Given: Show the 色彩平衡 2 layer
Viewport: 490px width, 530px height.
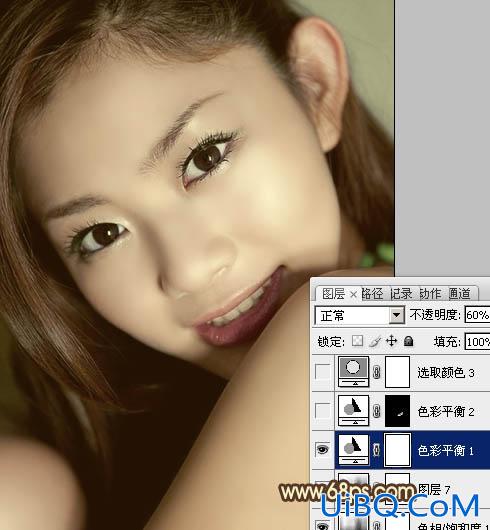Looking at the screenshot, I should click(323, 411).
